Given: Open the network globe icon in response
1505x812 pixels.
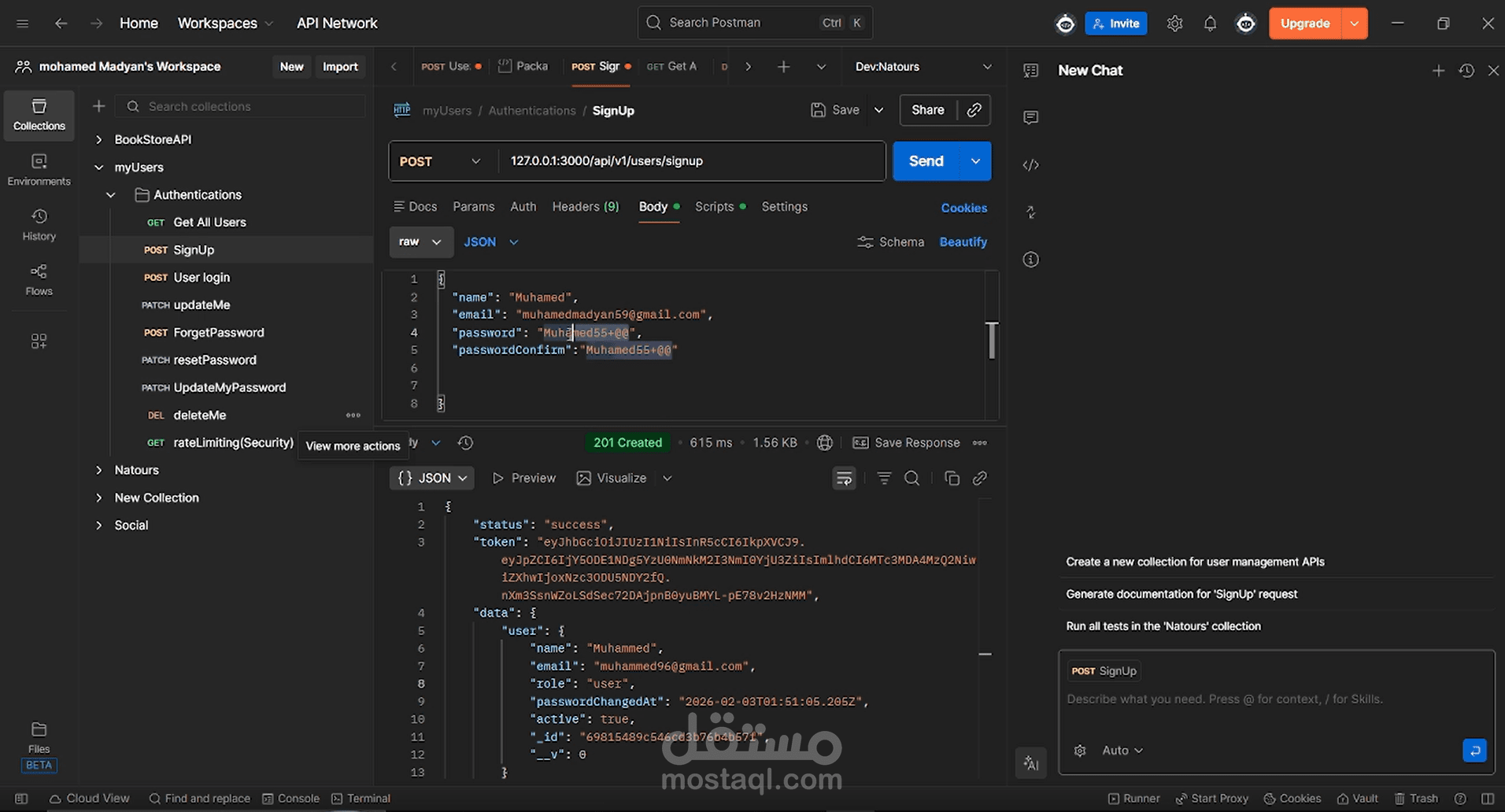Looking at the screenshot, I should point(824,443).
